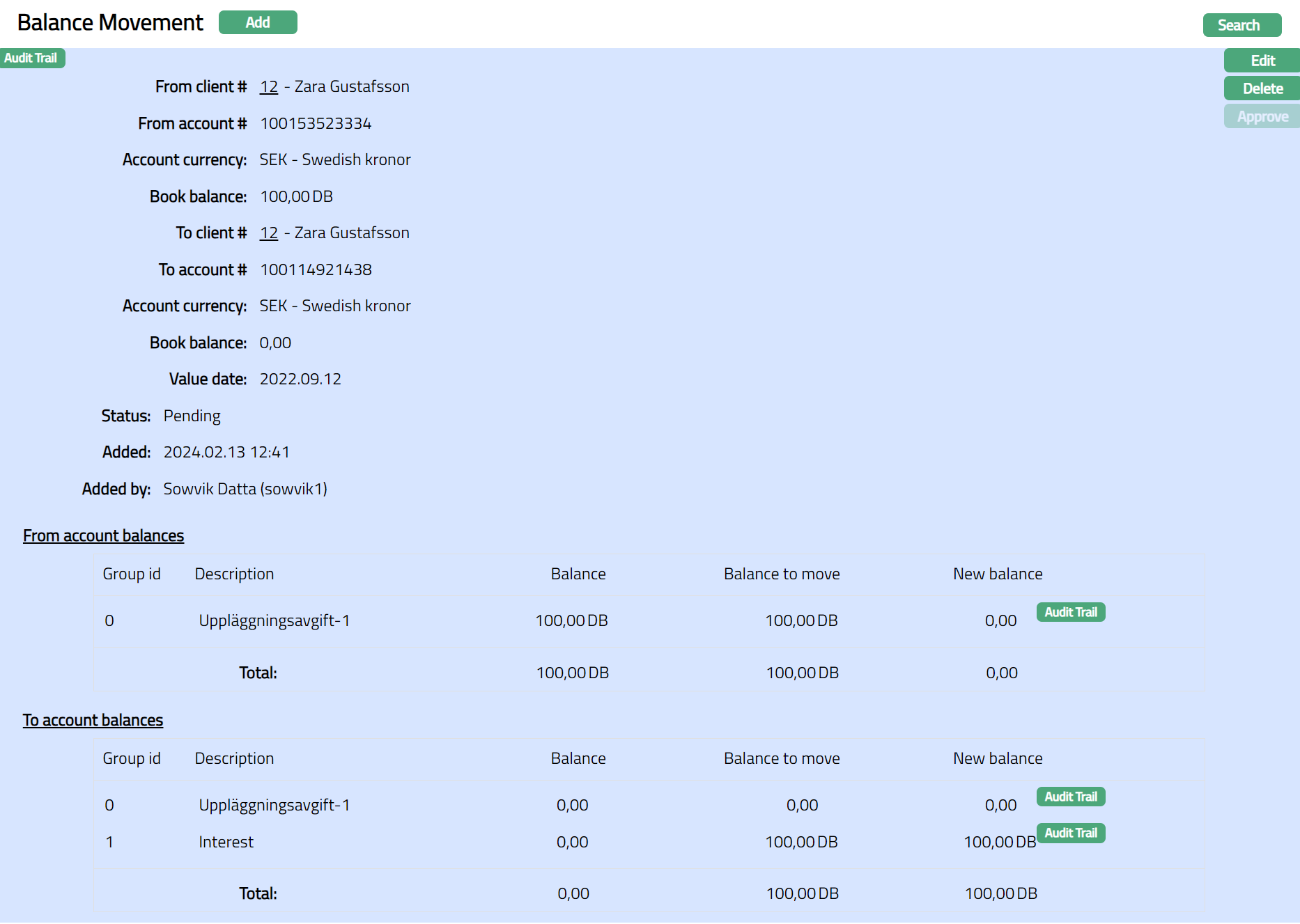Screen dimensions: 1300x924
Task: Click the To account balances heading
Action: click(93, 720)
